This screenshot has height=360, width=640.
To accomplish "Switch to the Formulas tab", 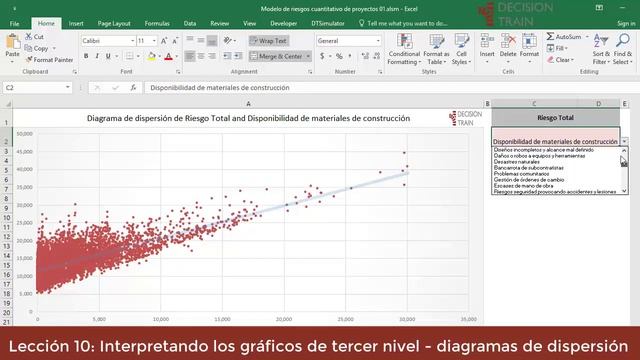I will coord(157,23).
